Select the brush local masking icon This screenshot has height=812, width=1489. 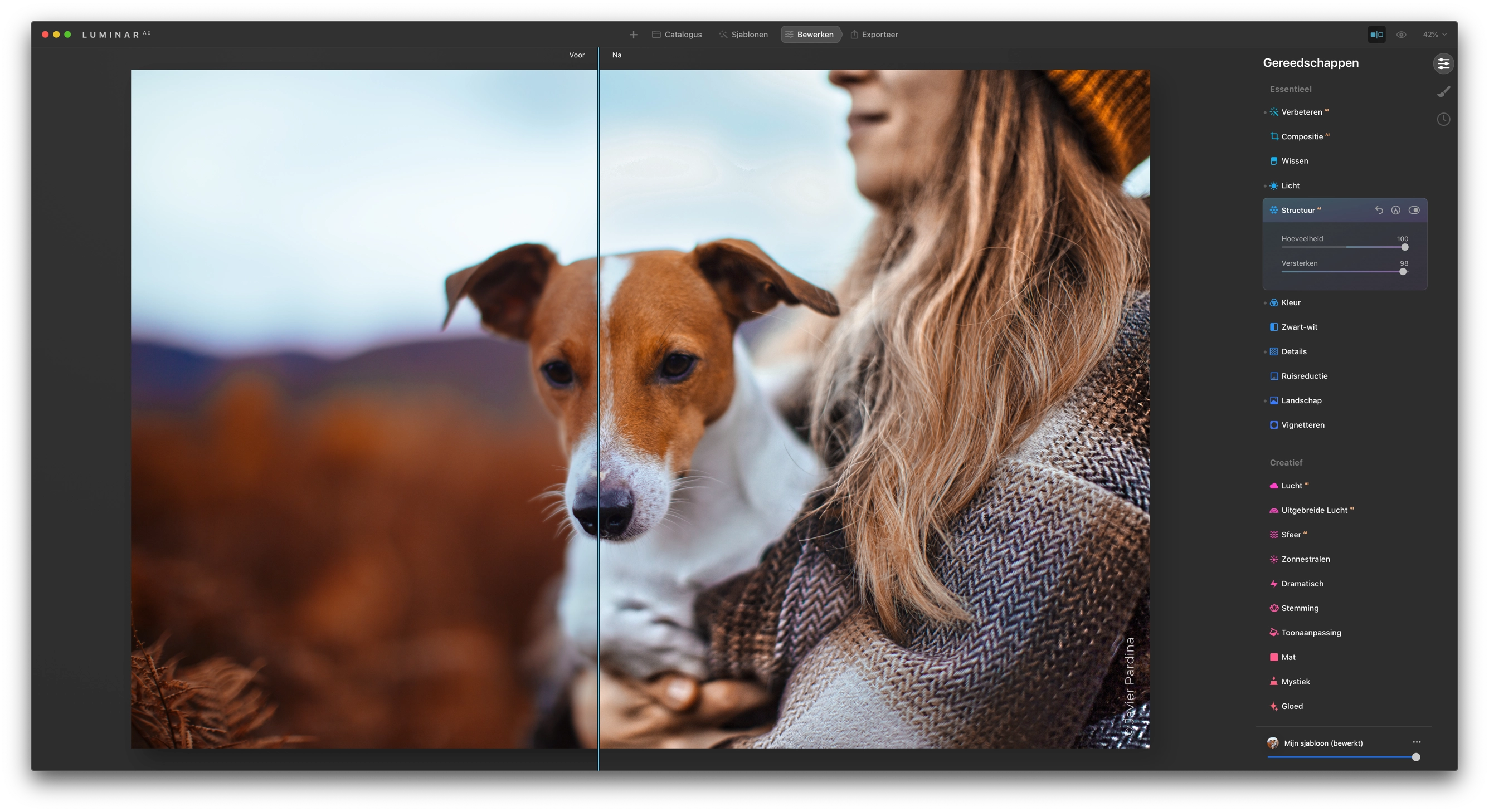coord(1443,91)
